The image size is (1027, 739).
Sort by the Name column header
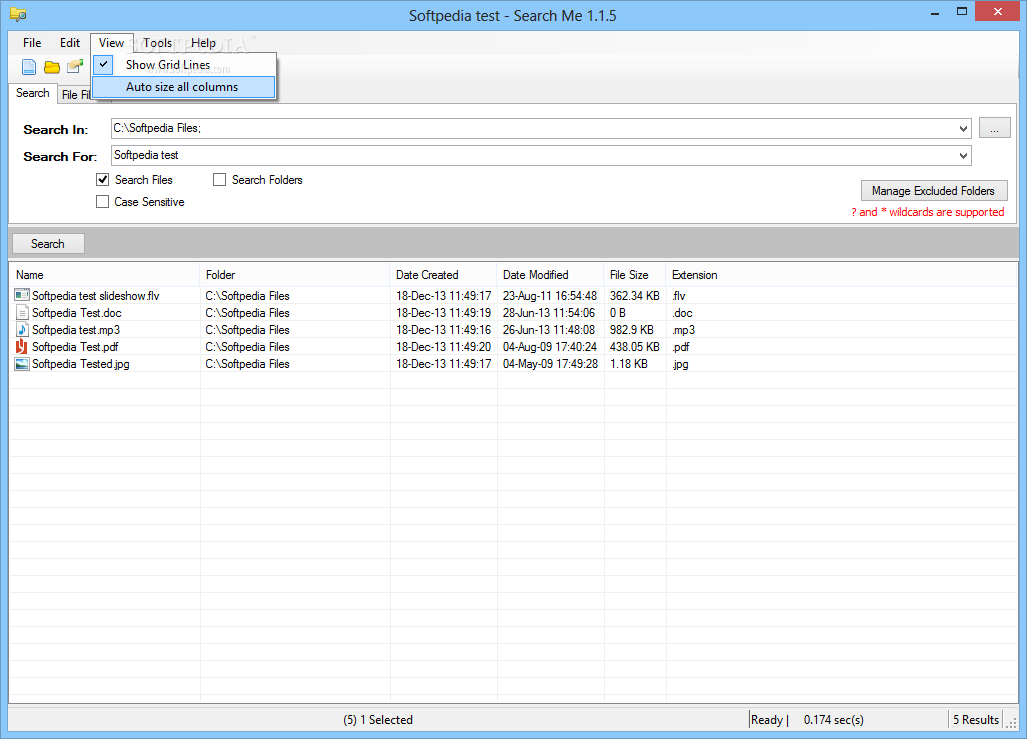105,275
